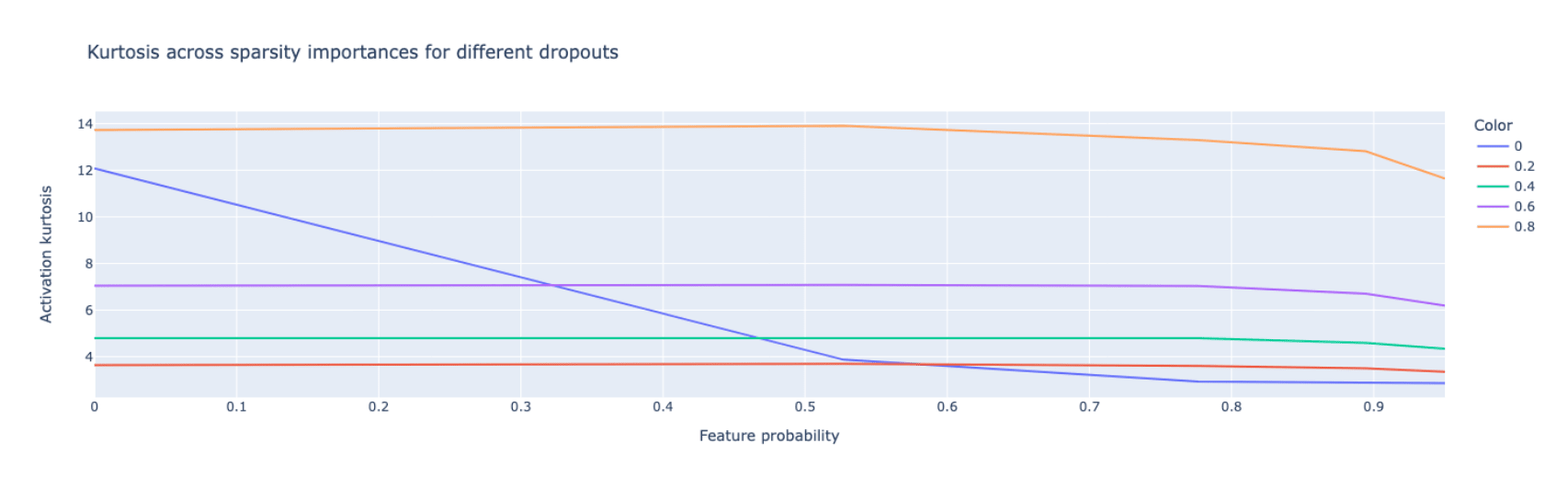Click the 0.5 tick on the x-axis
1568x500 pixels.
pyautogui.click(x=804, y=407)
